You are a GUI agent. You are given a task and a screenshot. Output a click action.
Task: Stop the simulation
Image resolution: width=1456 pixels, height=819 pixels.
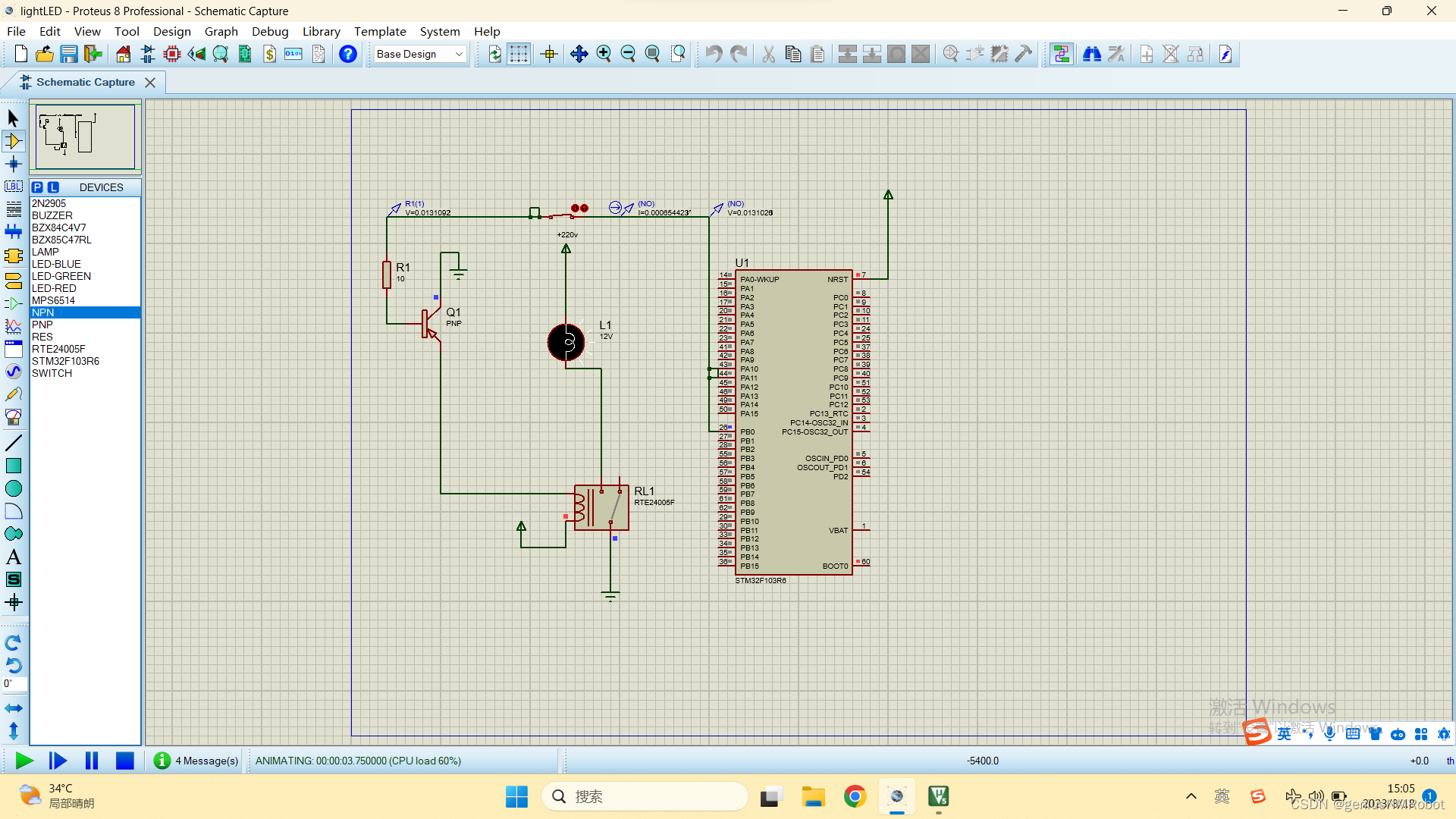click(125, 761)
